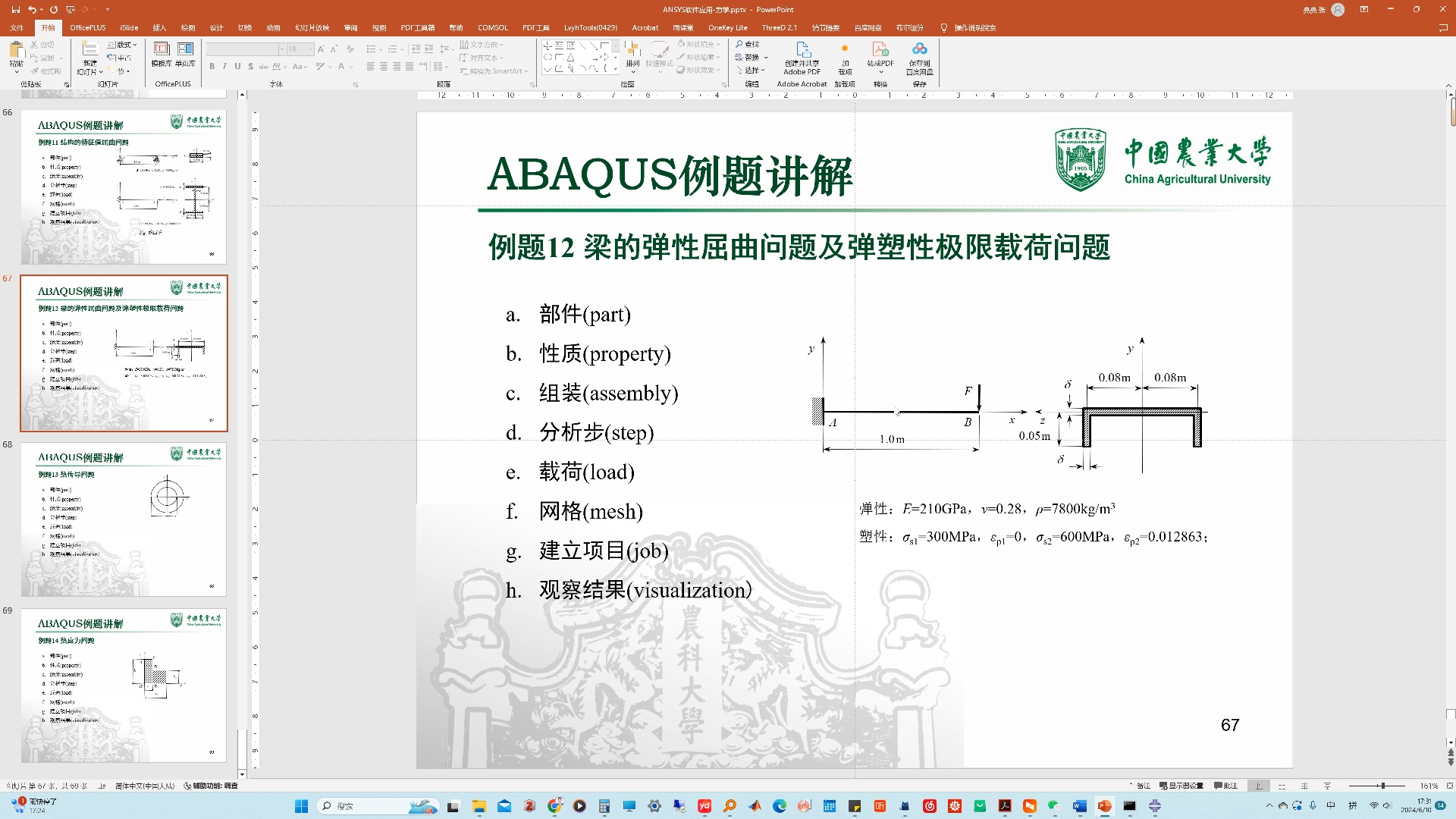Click the Replace (替换) button
The height and width of the screenshot is (819, 1456).
click(752, 57)
